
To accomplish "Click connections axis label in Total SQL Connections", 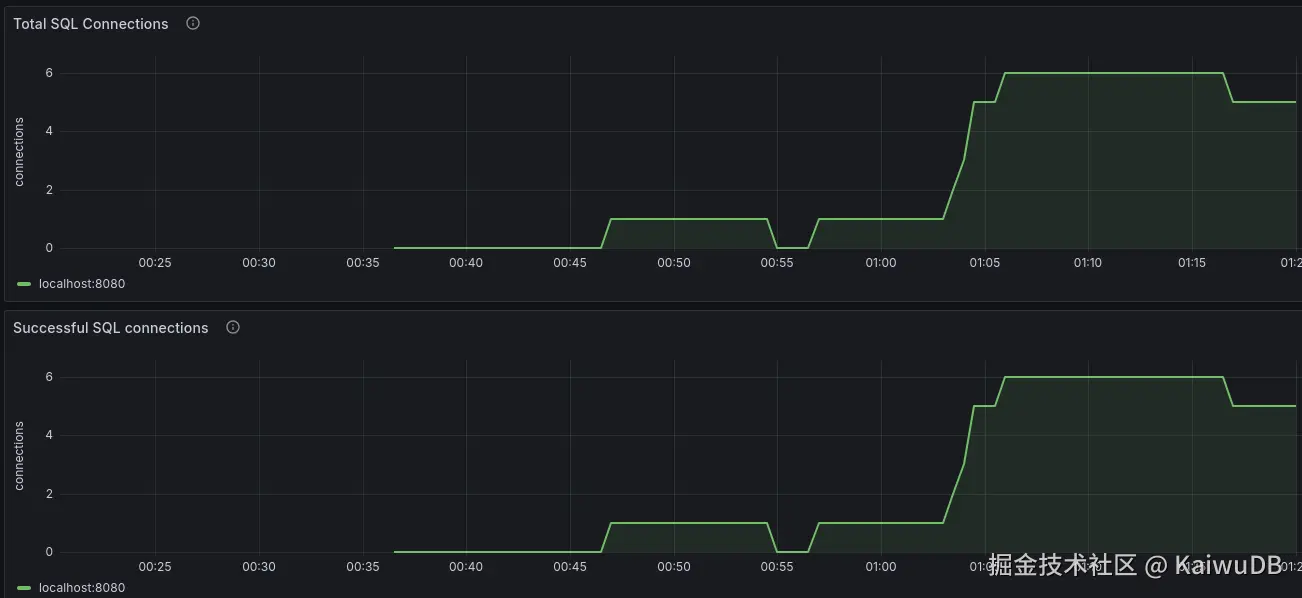I will tap(19, 152).
